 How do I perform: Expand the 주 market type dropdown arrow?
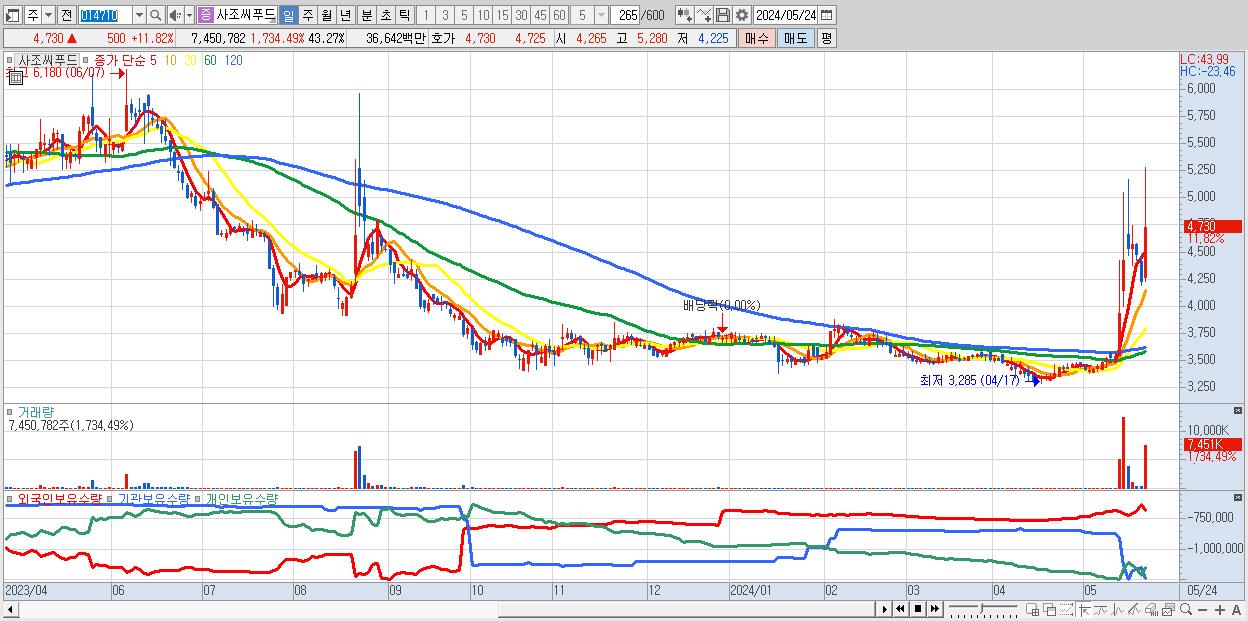point(49,15)
